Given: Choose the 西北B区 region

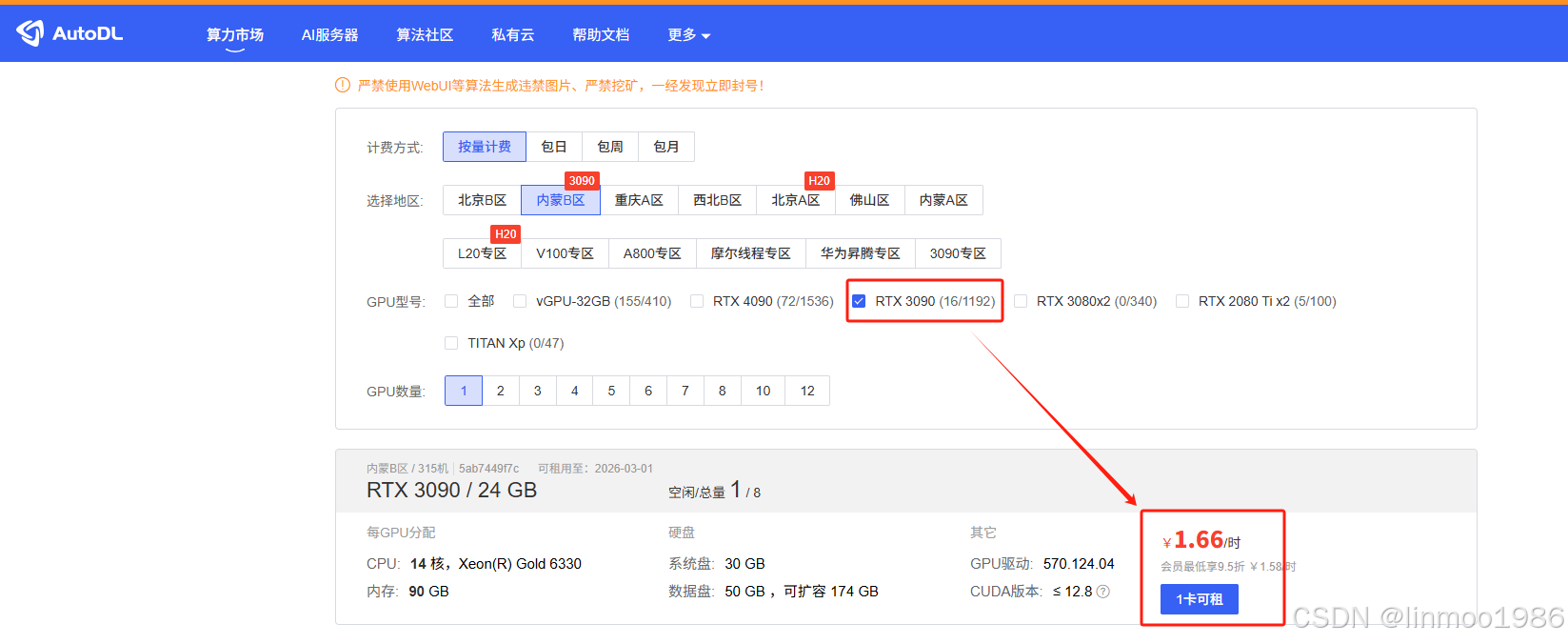Looking at the screenshot, I should 718,200.
